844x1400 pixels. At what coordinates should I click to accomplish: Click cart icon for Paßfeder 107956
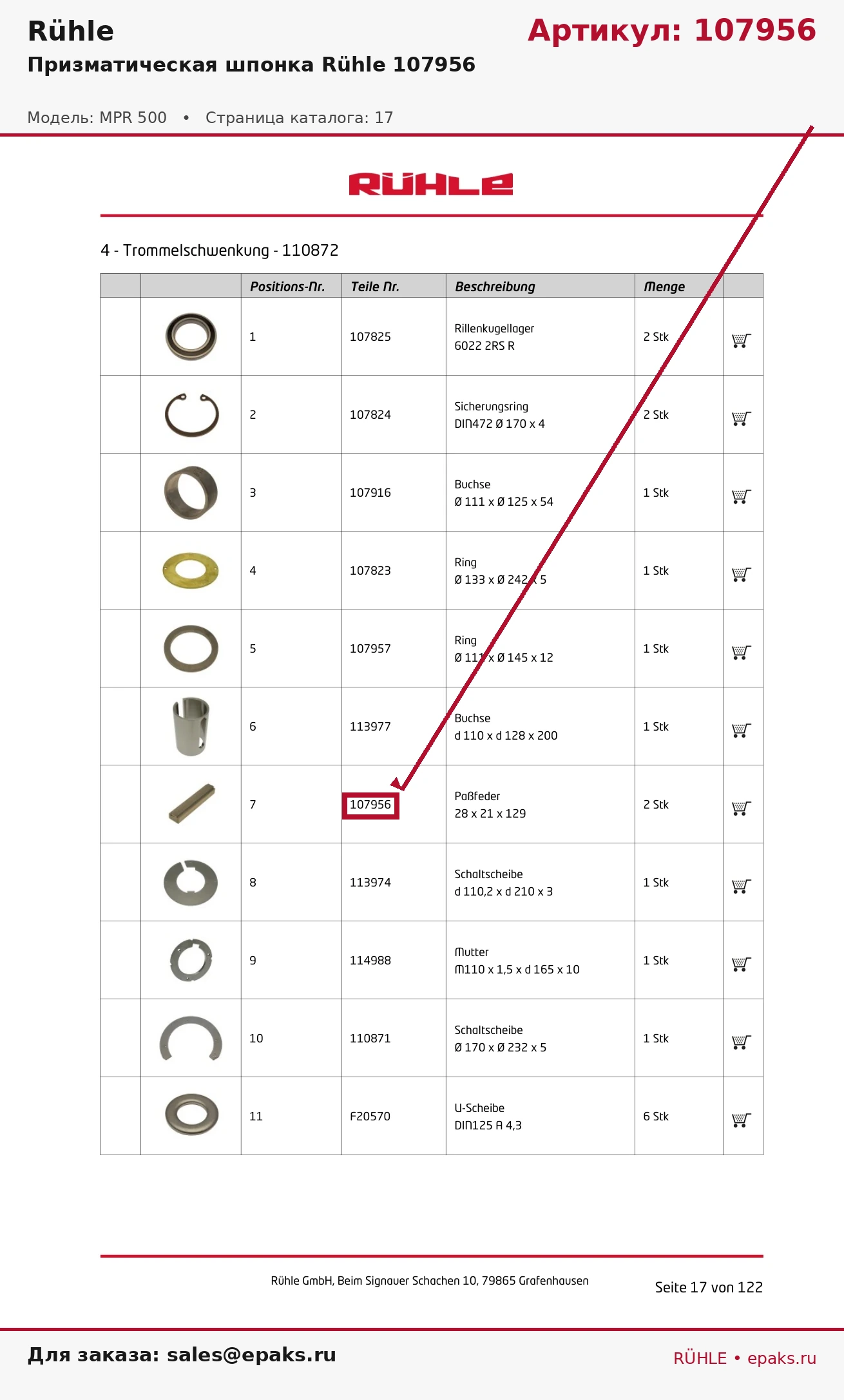pyautogui.click(x=742, y=809)
